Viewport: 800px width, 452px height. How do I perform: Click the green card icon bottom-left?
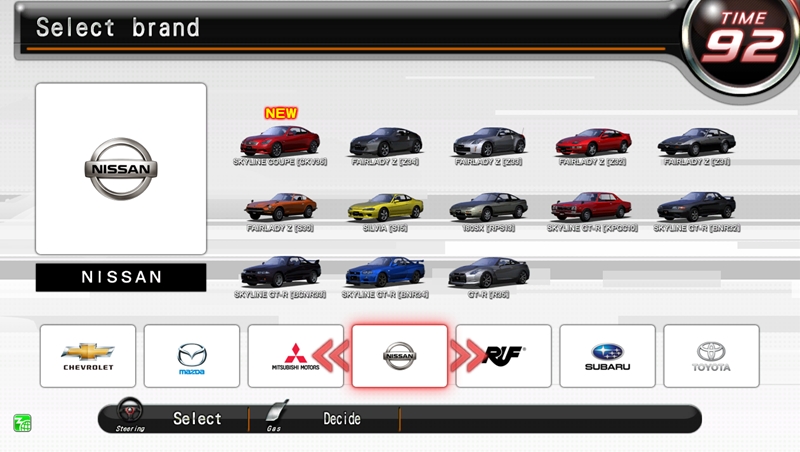tap(22, 423)
